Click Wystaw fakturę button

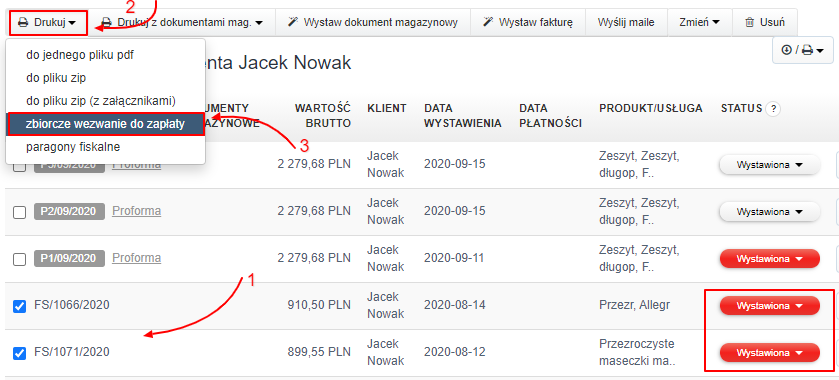pos(528,22)
